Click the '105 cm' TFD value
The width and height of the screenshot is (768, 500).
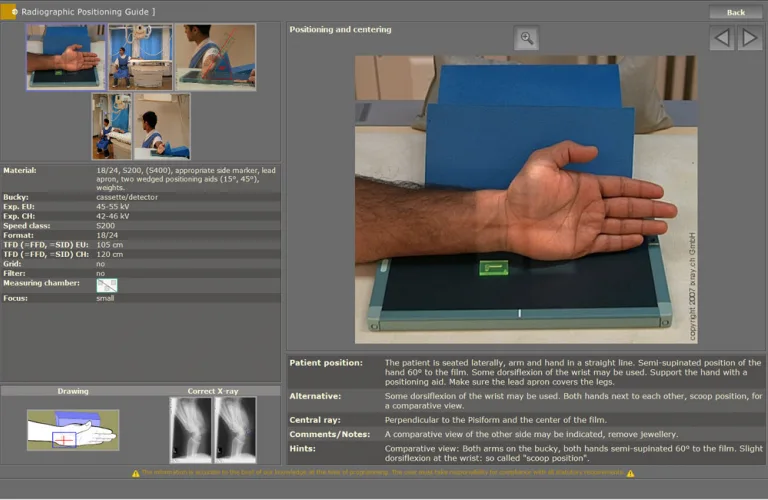(110, 244)
